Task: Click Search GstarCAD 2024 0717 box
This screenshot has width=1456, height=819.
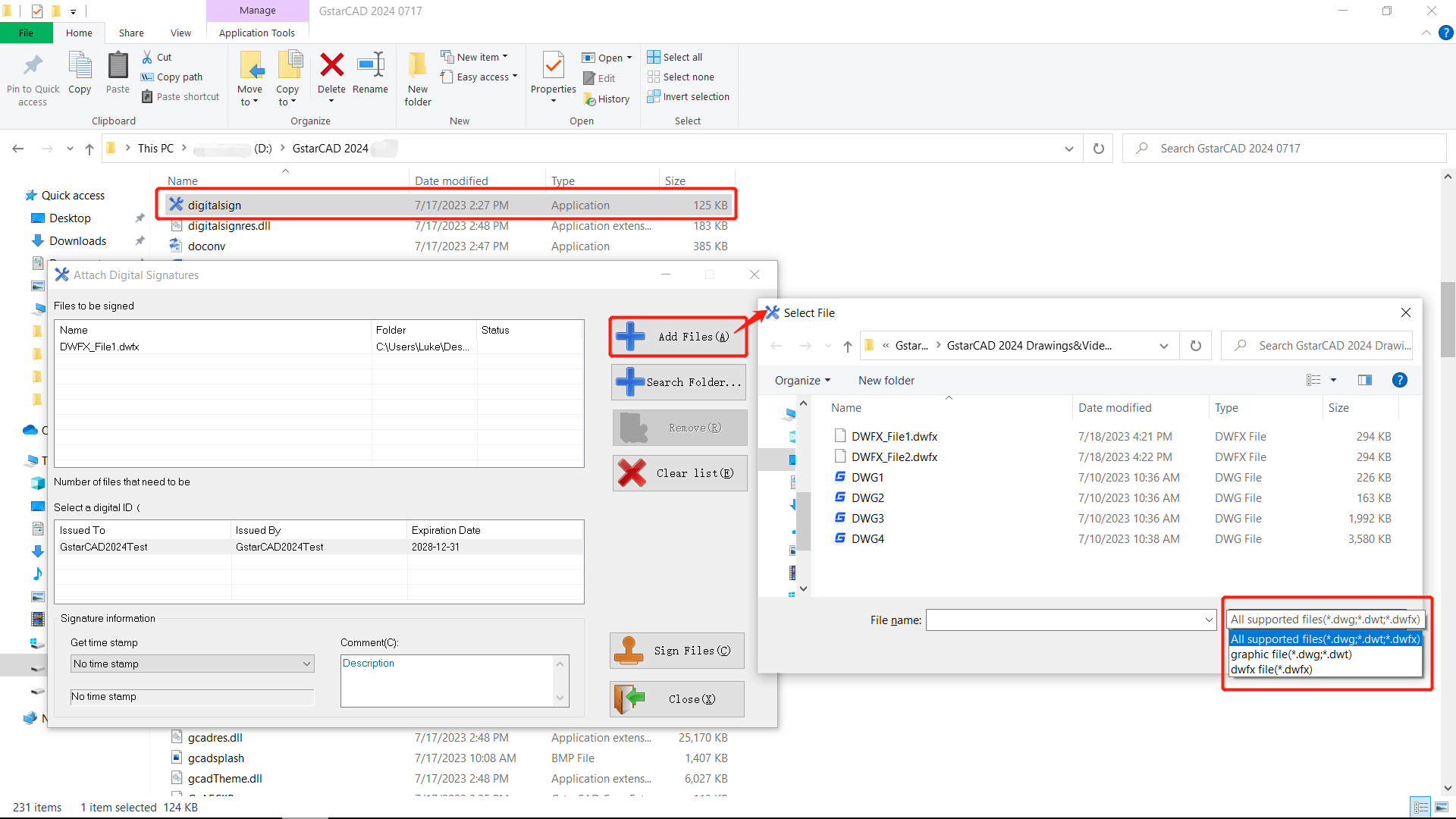Action: pyautogui.click(x=1283, y=149)
